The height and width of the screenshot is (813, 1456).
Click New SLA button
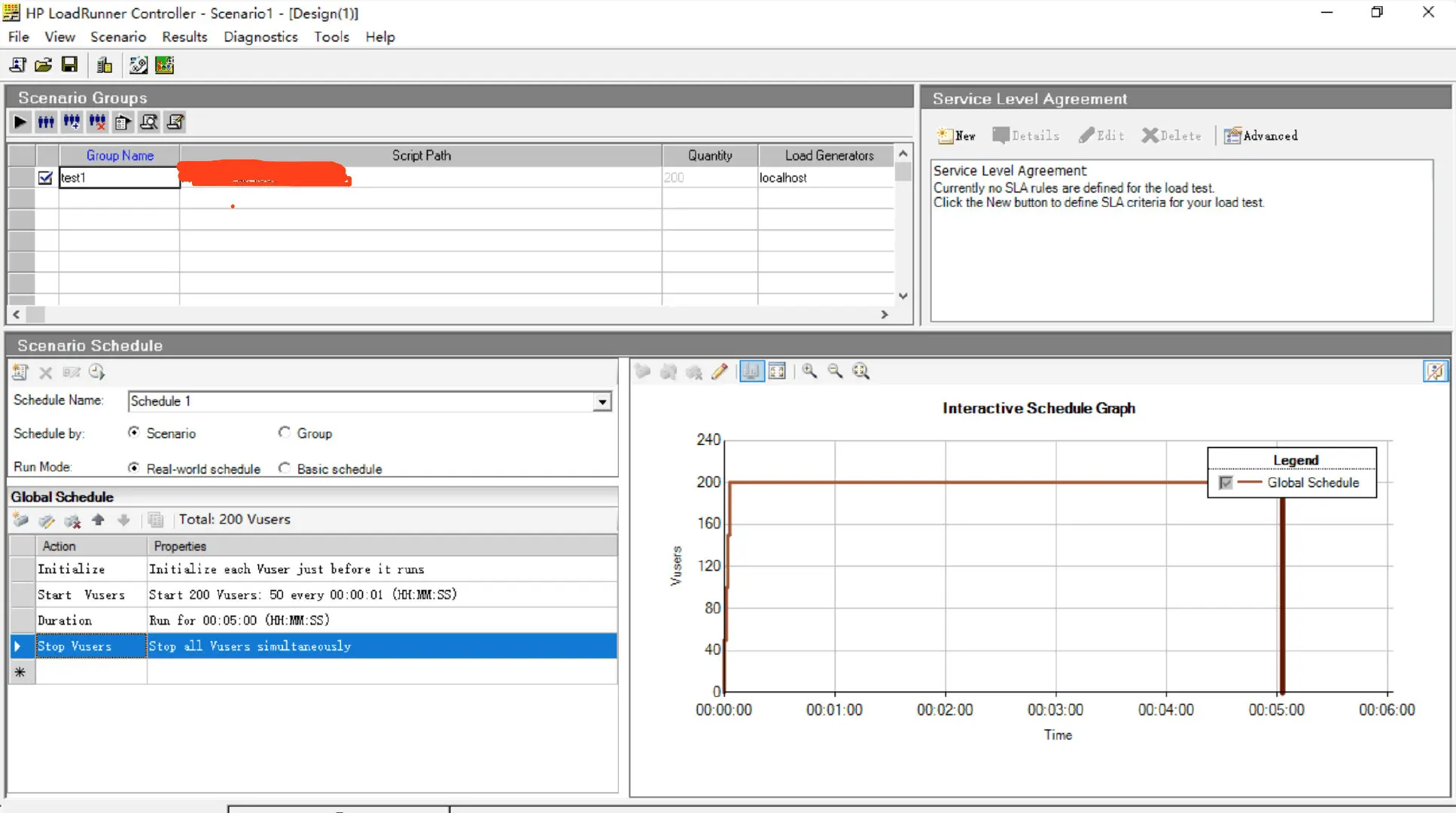[956, 135]
